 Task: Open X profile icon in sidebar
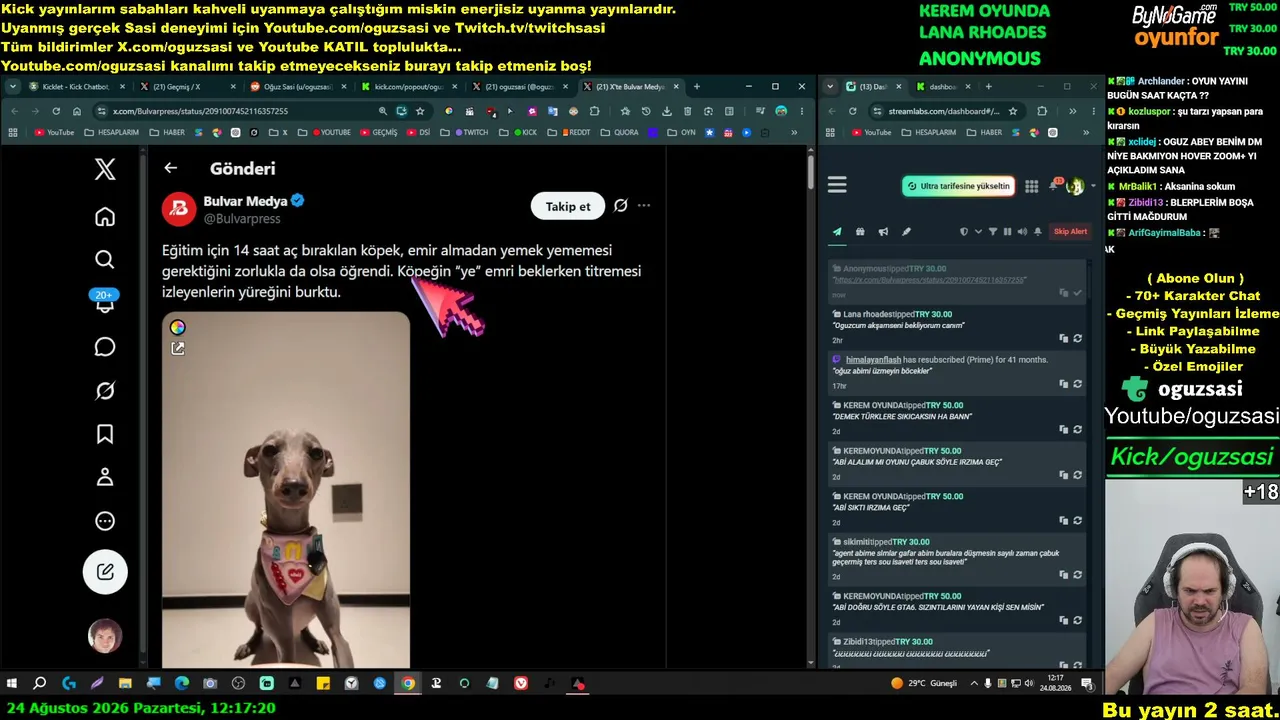pyautogui.click(x=105, y=477)
